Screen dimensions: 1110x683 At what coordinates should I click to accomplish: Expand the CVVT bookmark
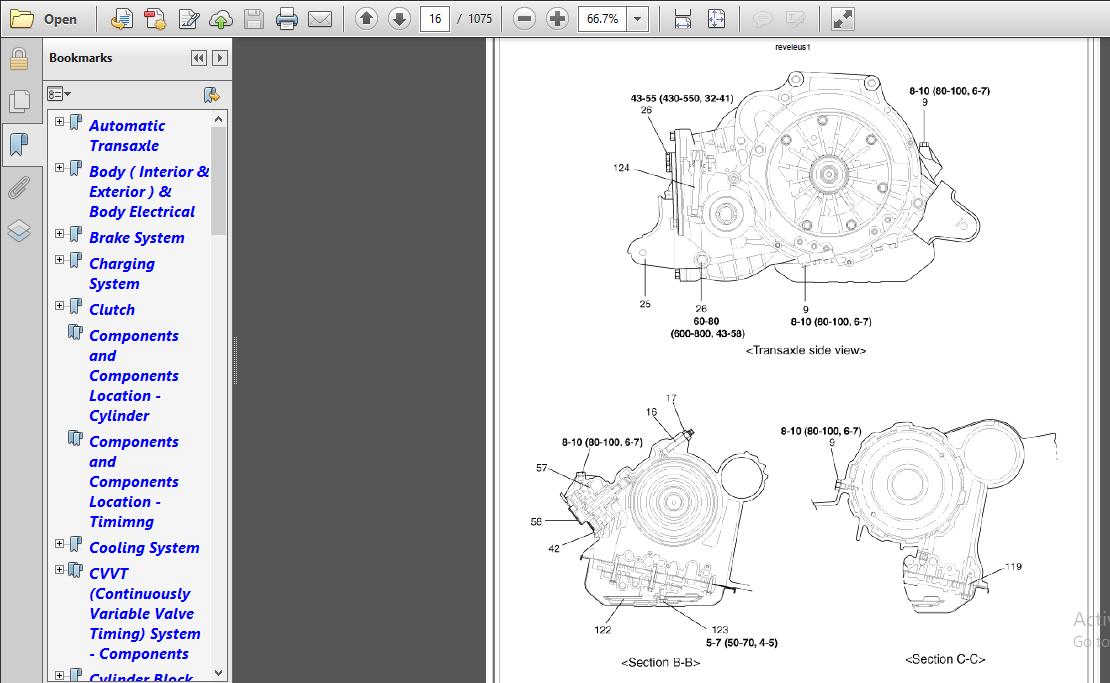pos(59,570)
